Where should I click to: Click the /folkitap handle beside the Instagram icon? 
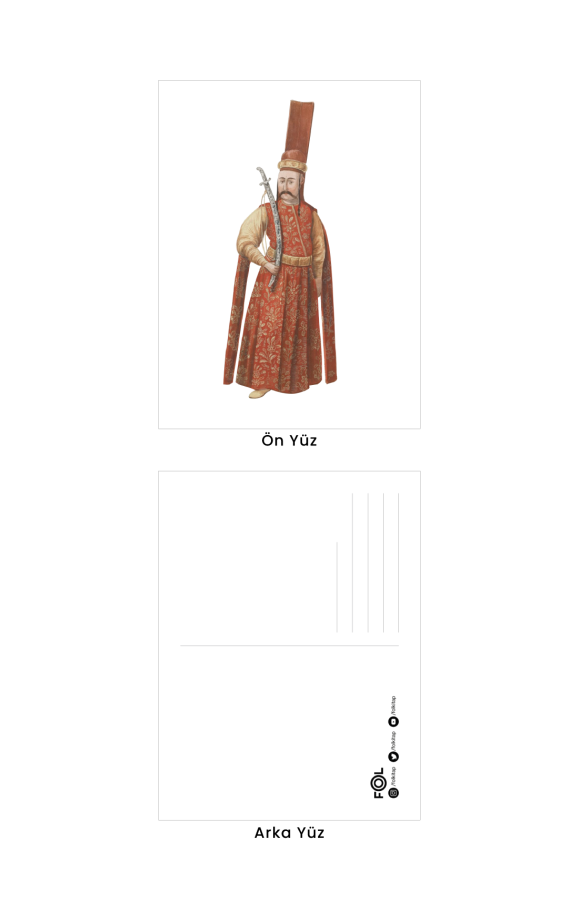[394, 777]
